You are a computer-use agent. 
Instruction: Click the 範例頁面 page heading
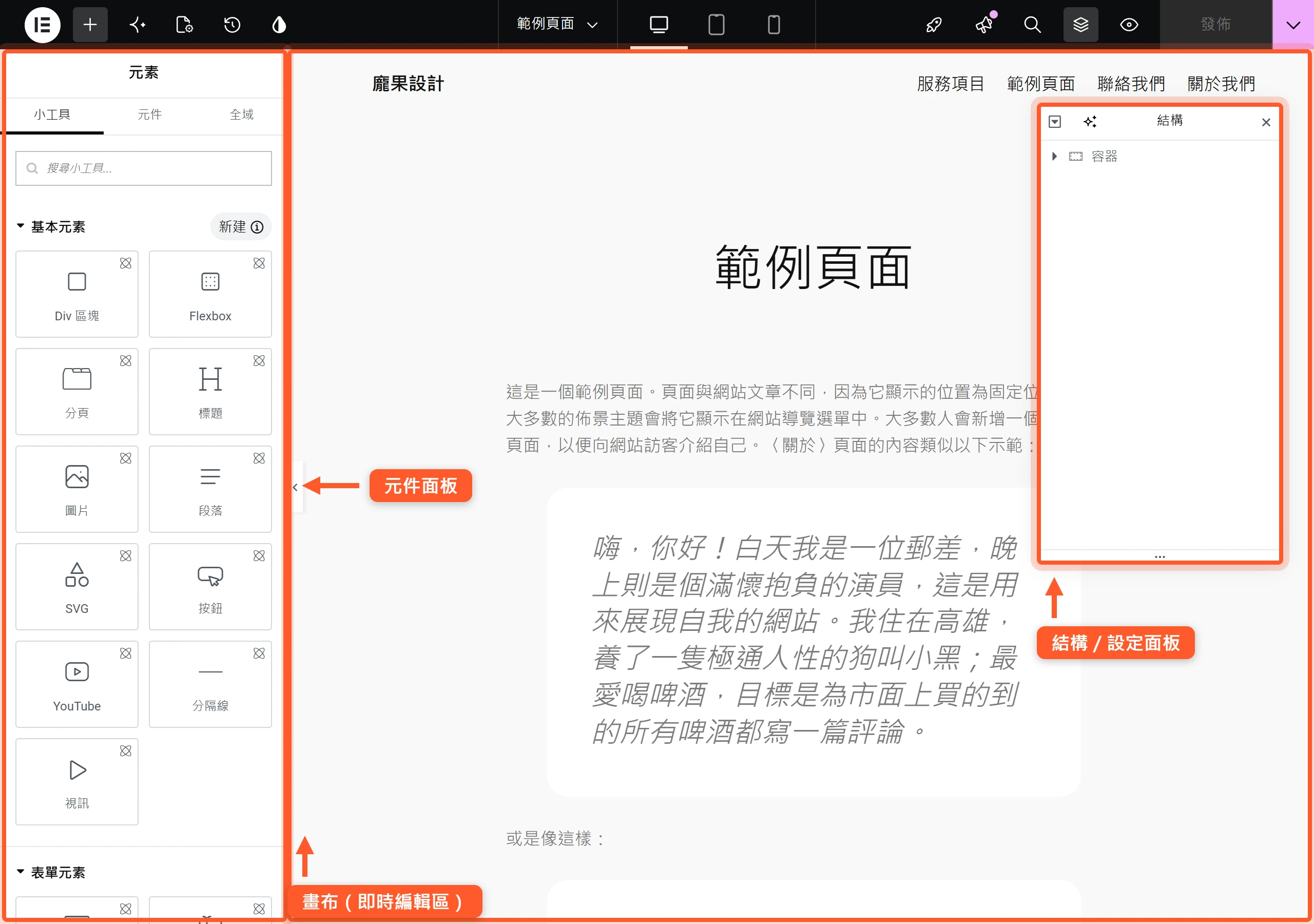tap(813, 267)
